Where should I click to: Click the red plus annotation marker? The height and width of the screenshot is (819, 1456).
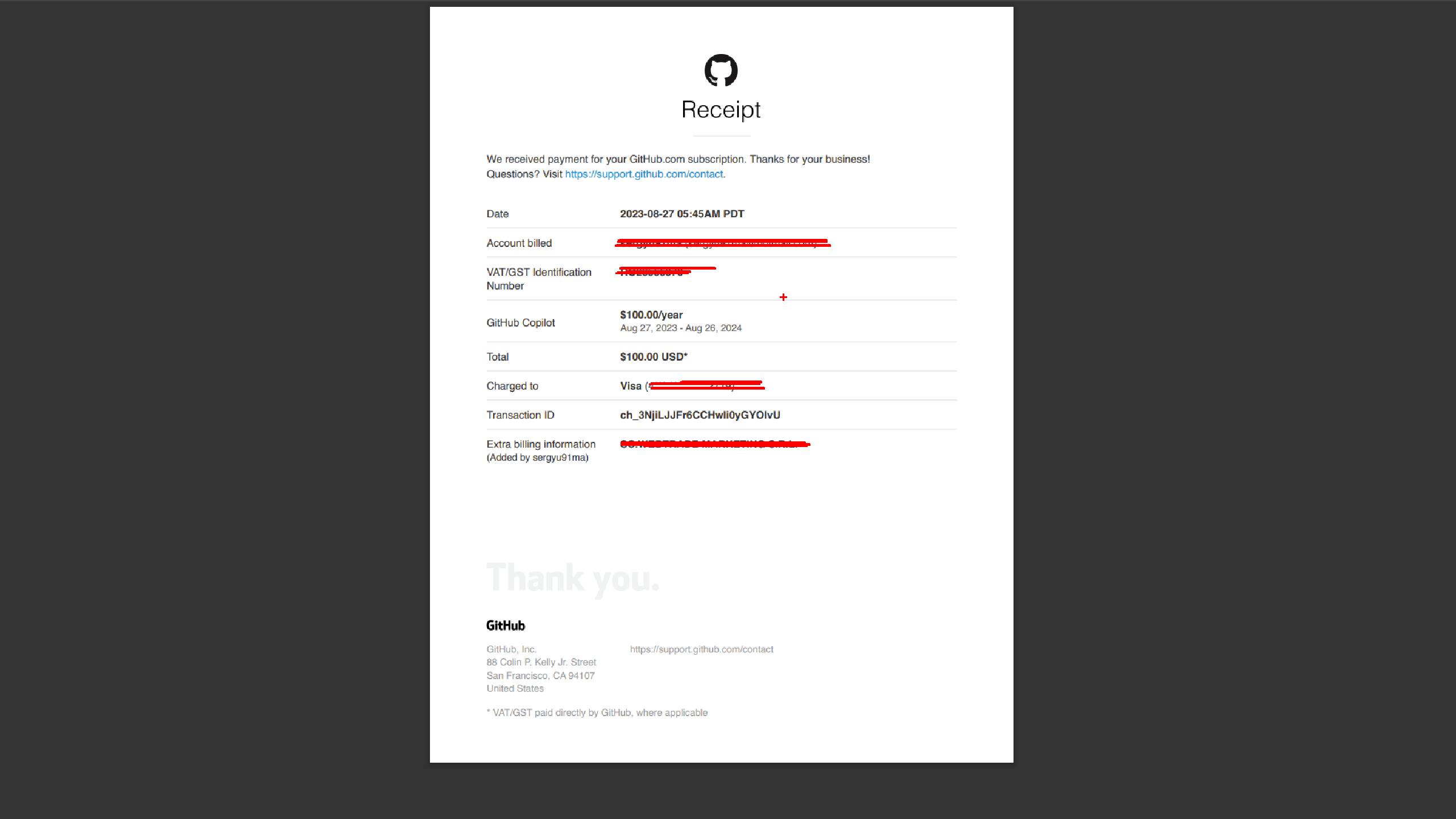pos(783,297)
